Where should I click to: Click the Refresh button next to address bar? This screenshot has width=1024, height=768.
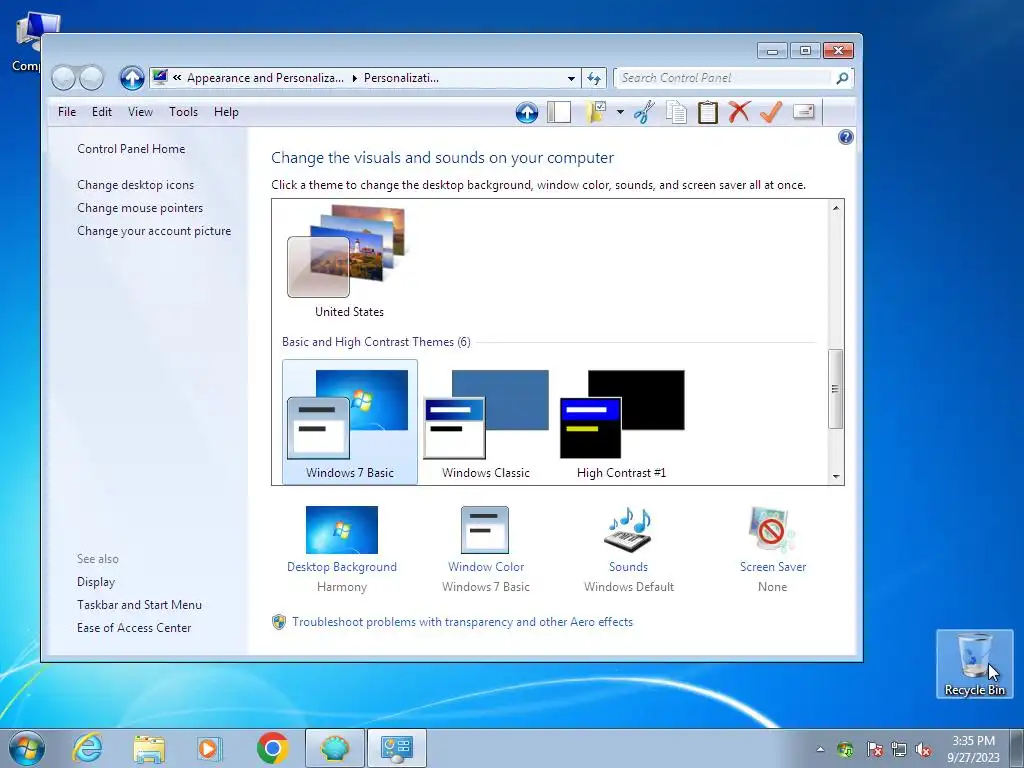[594, 78]
